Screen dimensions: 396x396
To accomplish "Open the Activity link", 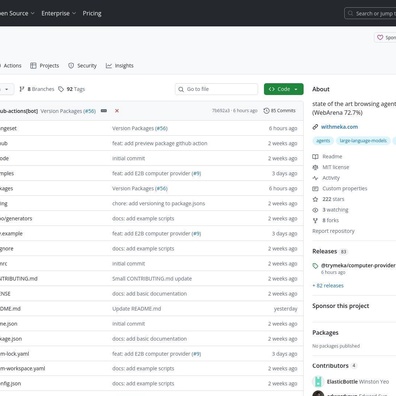I will (331, 178).
